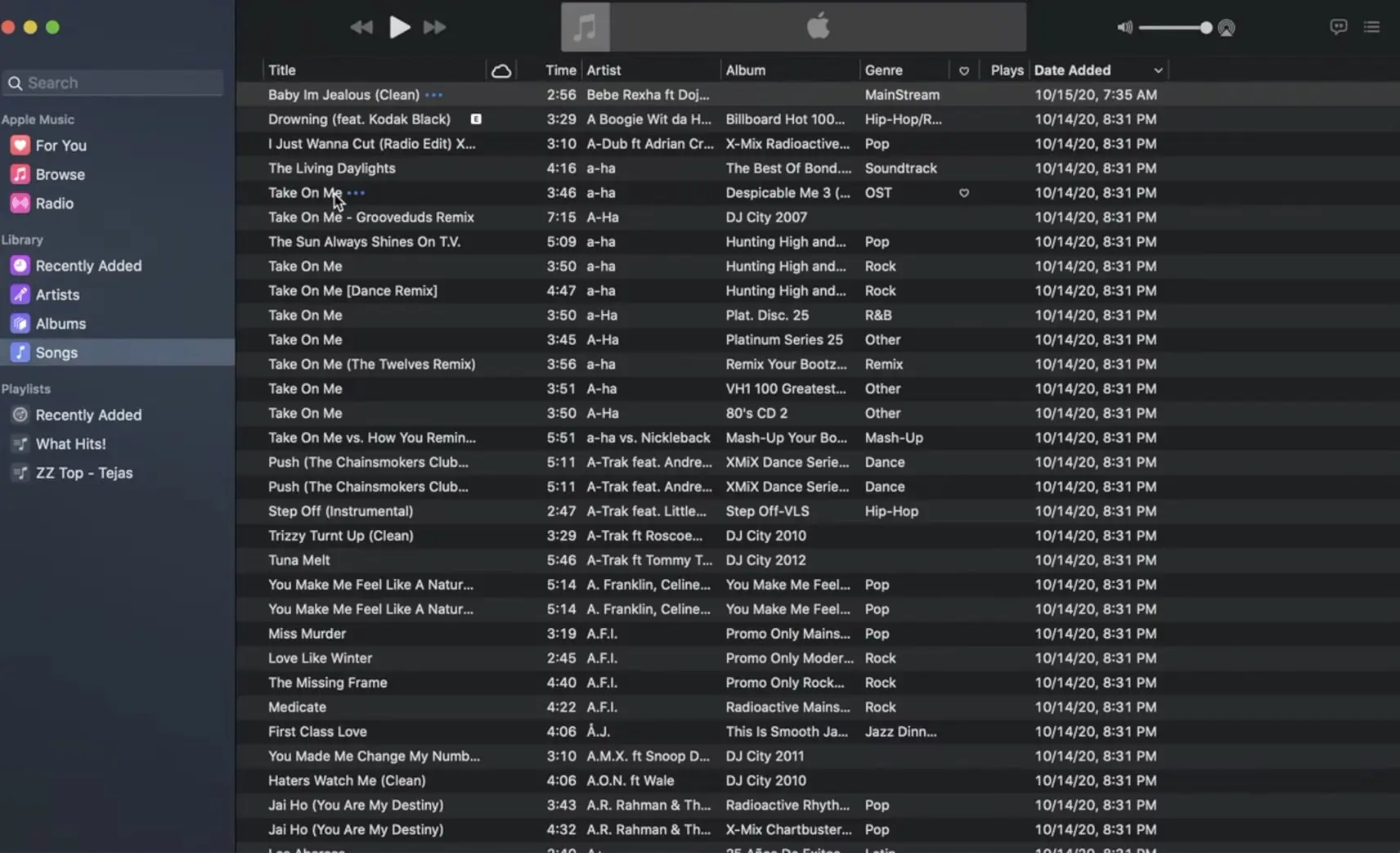
Task: Click the 10/15/20, 7:35 AM date cell
Action: tap(1096, 95)
